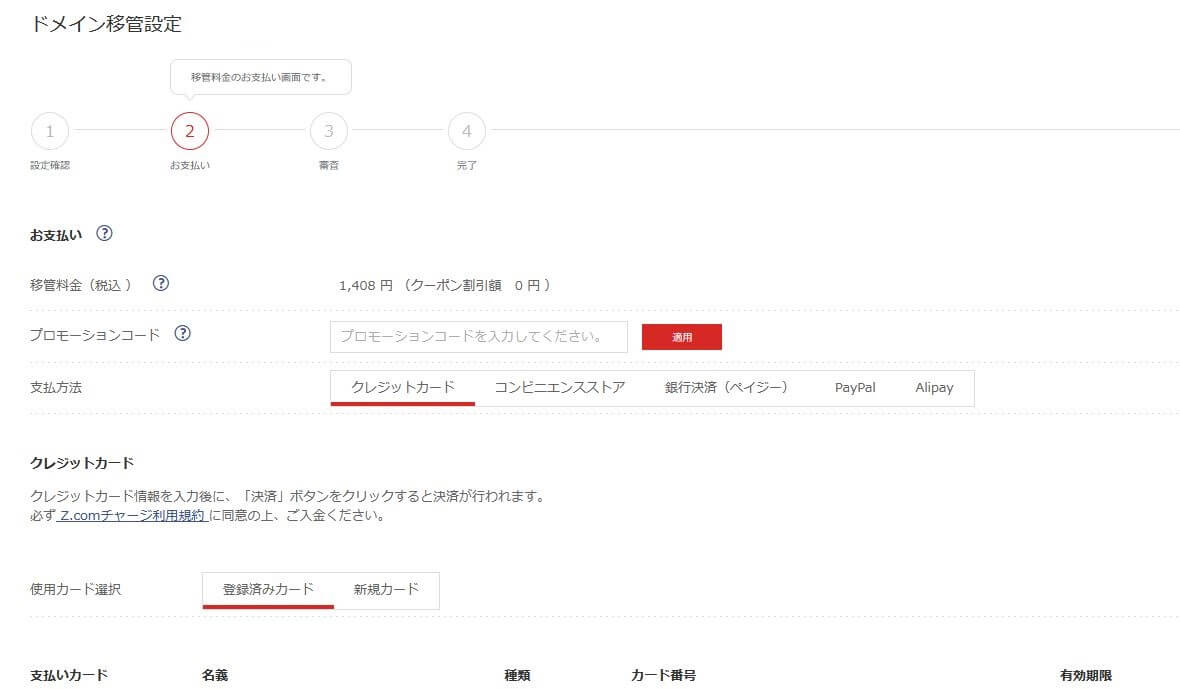The image size is (1180, 689).
Task: Click the help icon next to 移管料金（税込）
Action: (x=161, y=283)
